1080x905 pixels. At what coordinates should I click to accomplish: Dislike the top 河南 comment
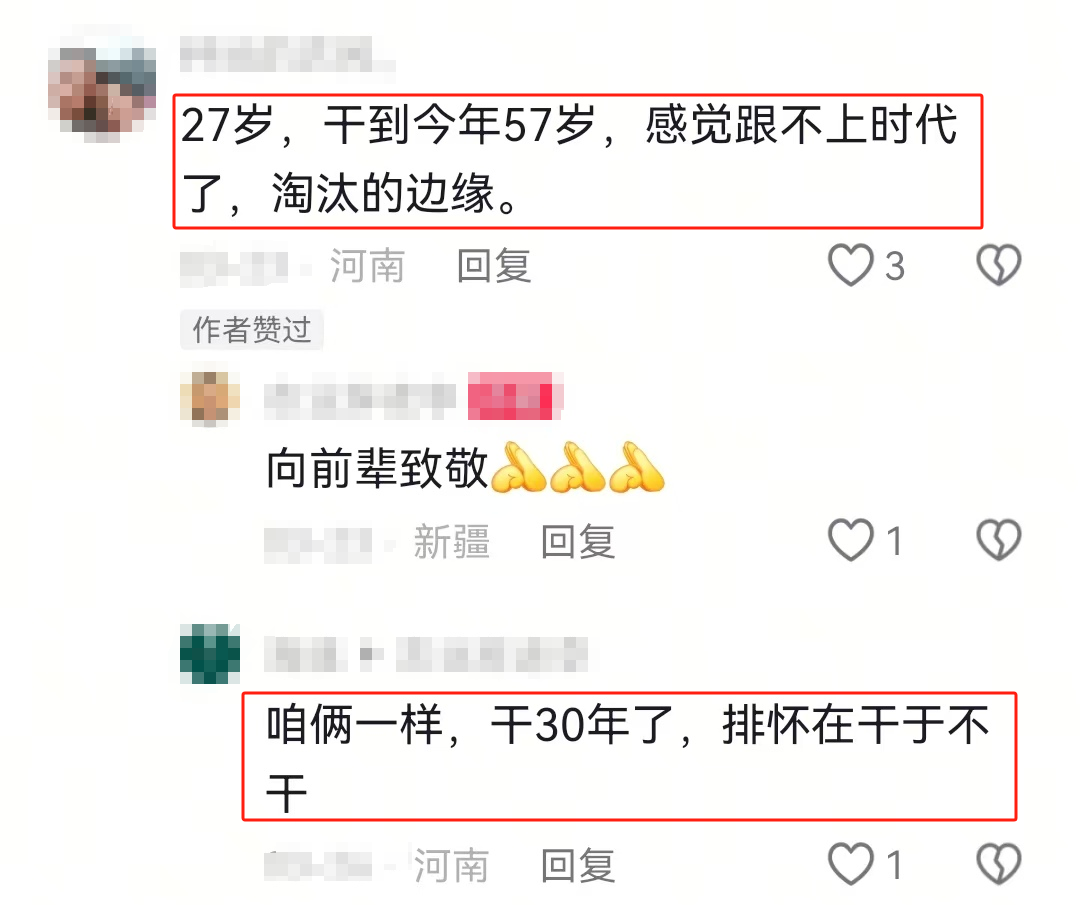[x=999, y=265]
